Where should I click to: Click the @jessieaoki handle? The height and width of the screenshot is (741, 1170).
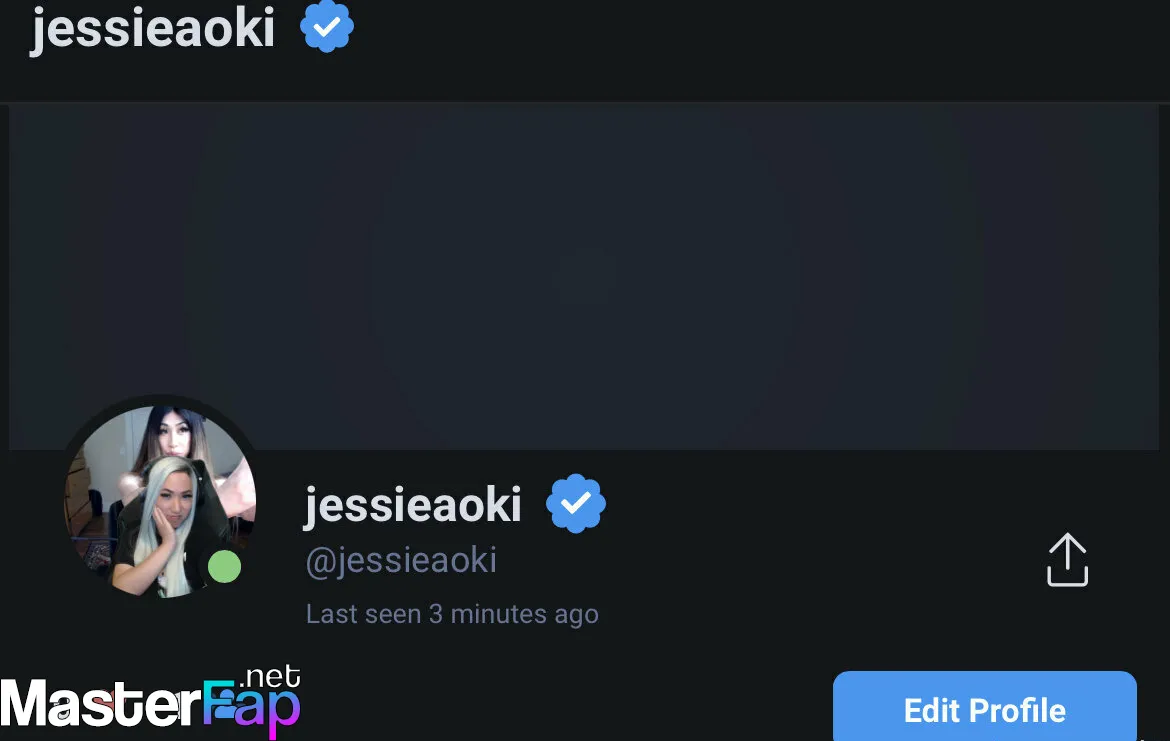[x=401, y=560]
